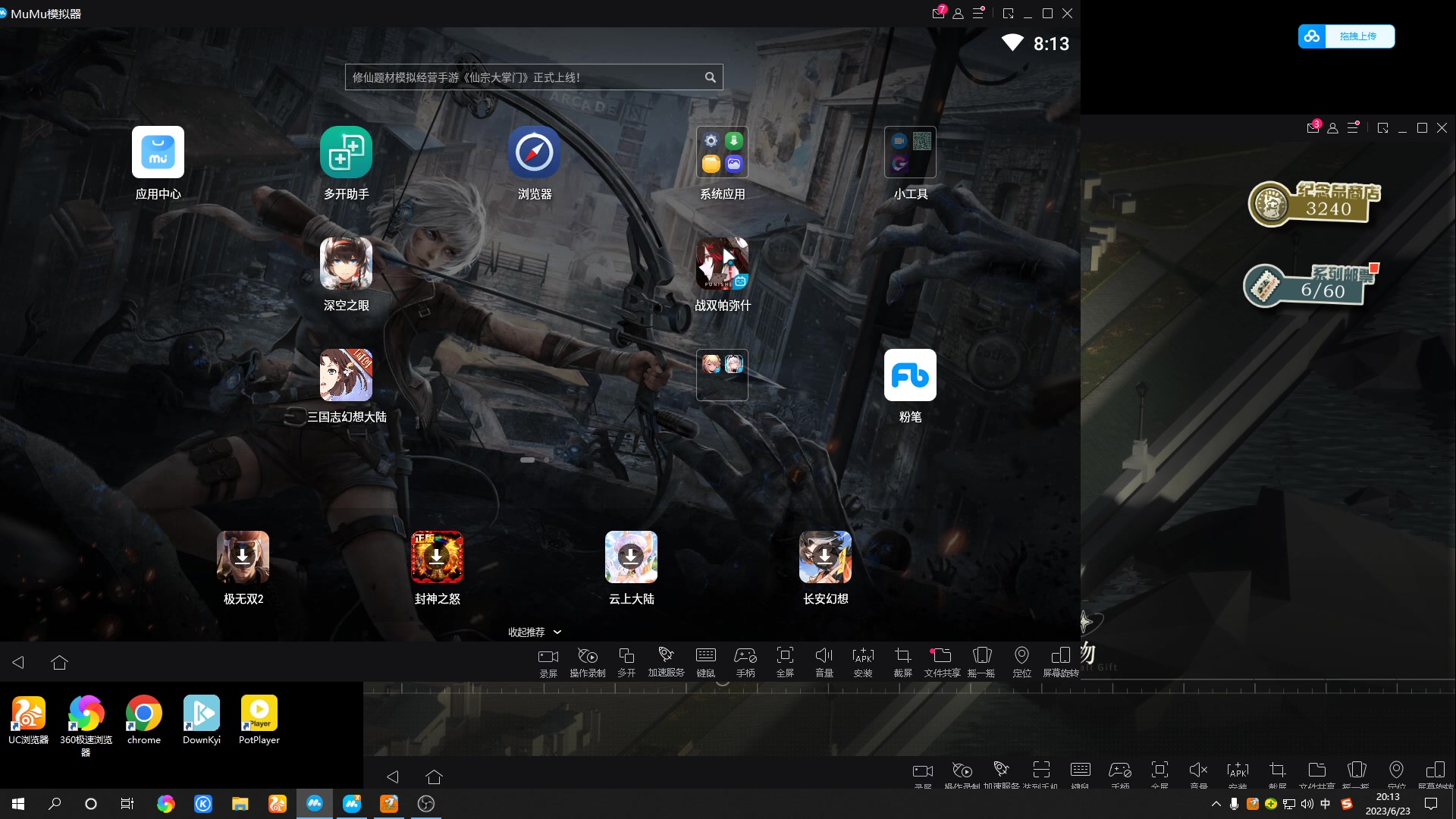Open the 360极速浏览器 desktop shortcut

tap(86, 726)
